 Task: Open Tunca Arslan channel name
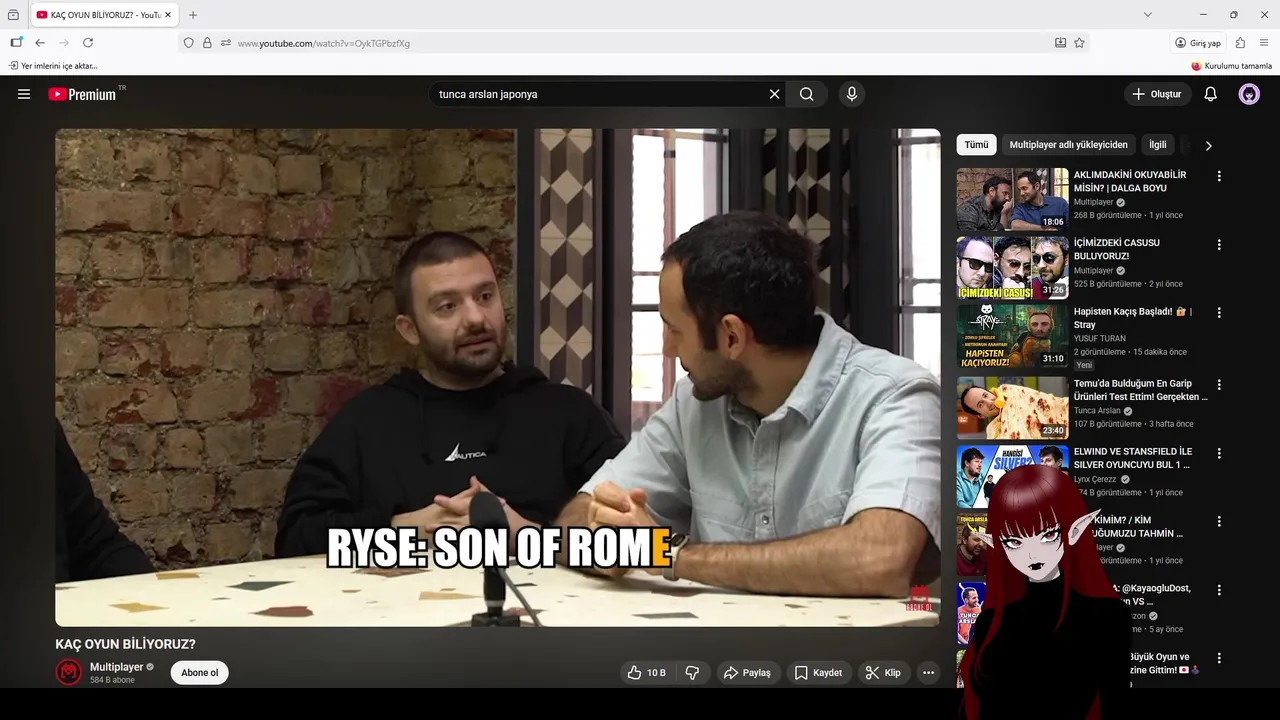[1097, 410]
